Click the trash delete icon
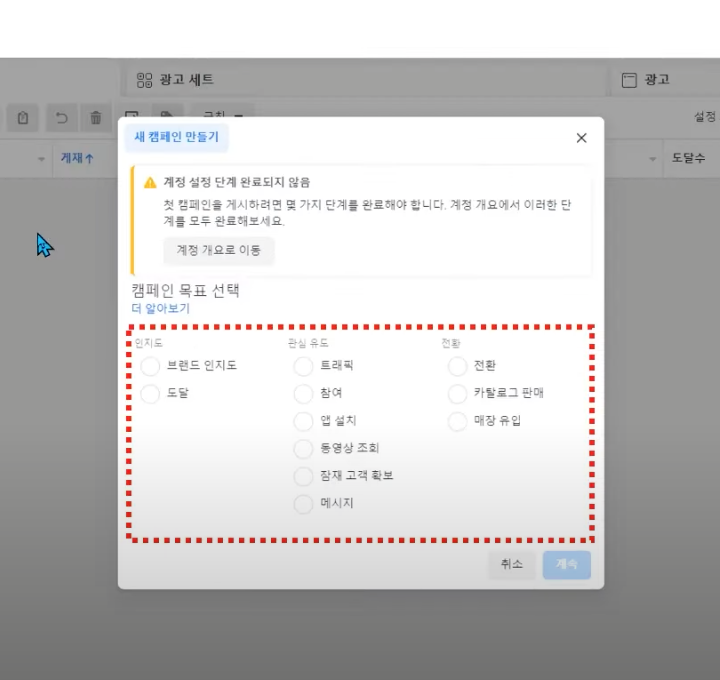 [96, 118]
